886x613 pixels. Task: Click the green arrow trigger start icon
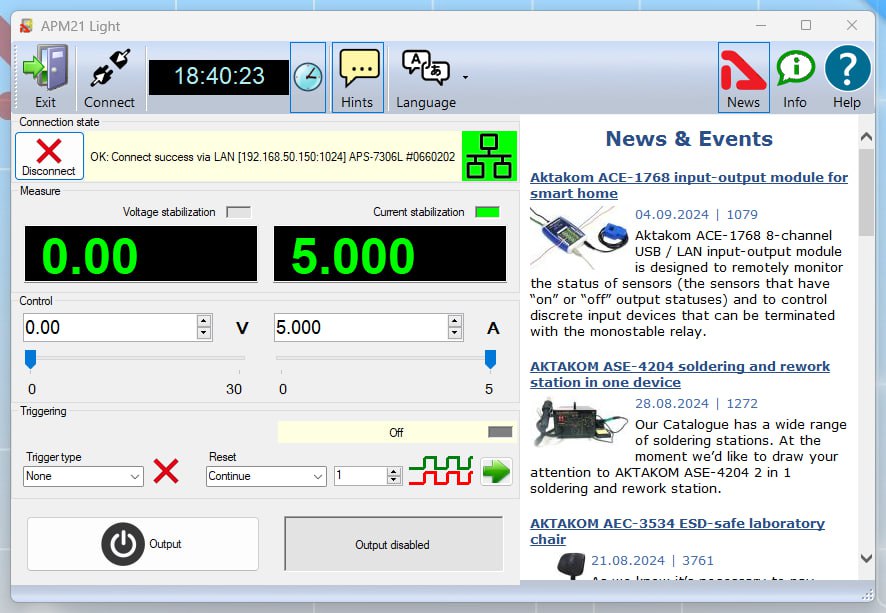pos(496,471)
